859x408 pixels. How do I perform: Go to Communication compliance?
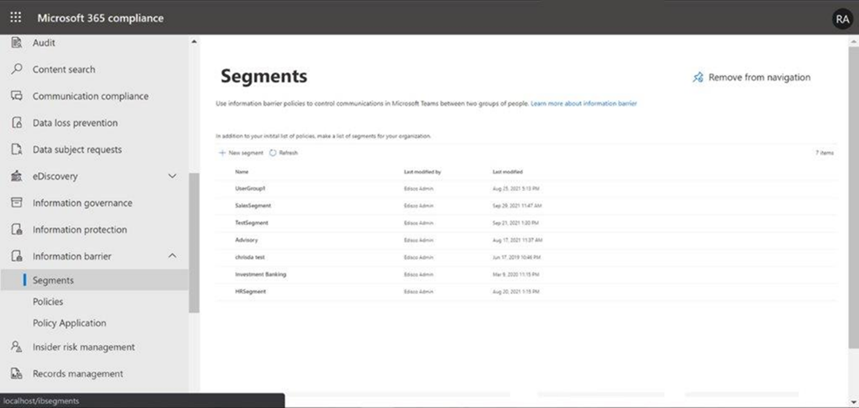(x=90, y=96)
